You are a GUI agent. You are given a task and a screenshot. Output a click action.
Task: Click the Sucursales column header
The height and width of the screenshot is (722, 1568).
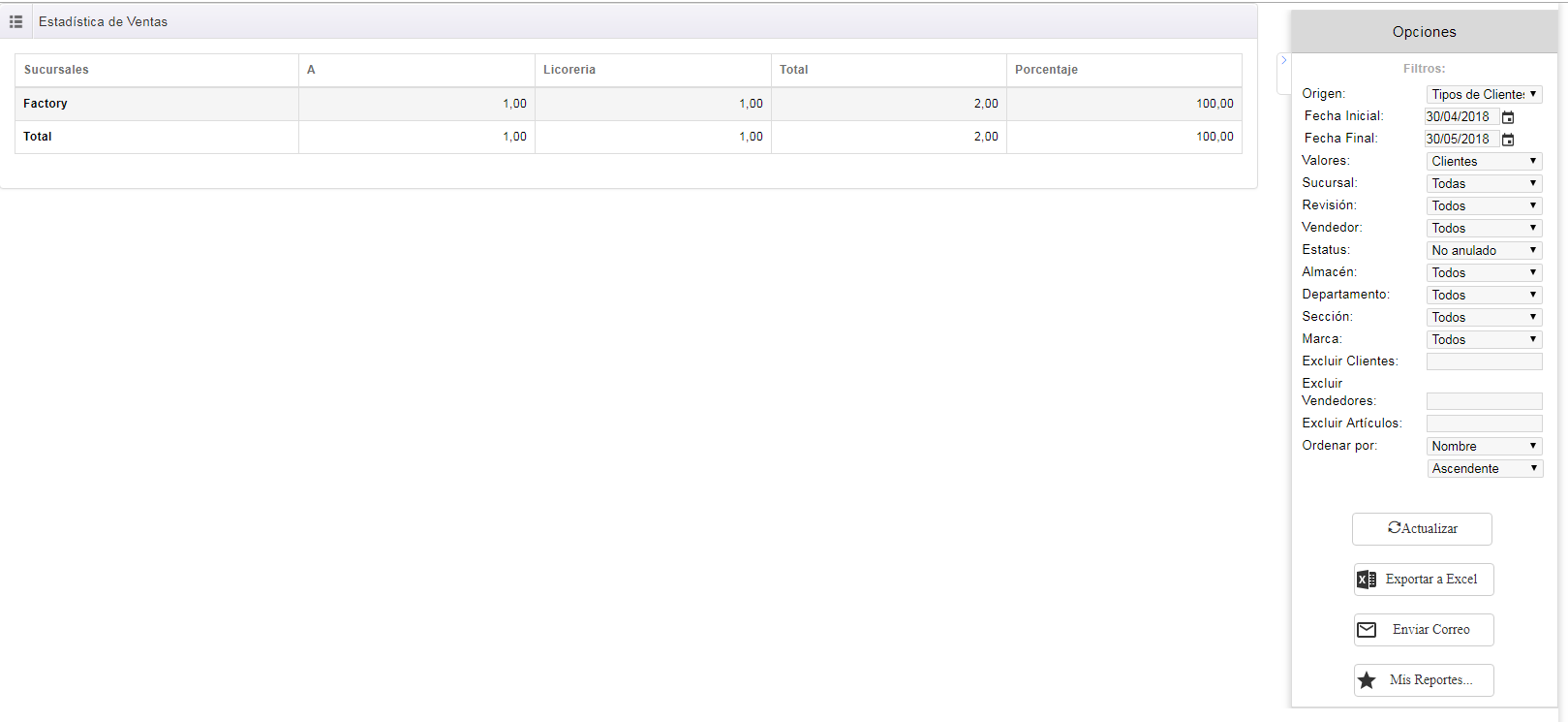point(157,70)
